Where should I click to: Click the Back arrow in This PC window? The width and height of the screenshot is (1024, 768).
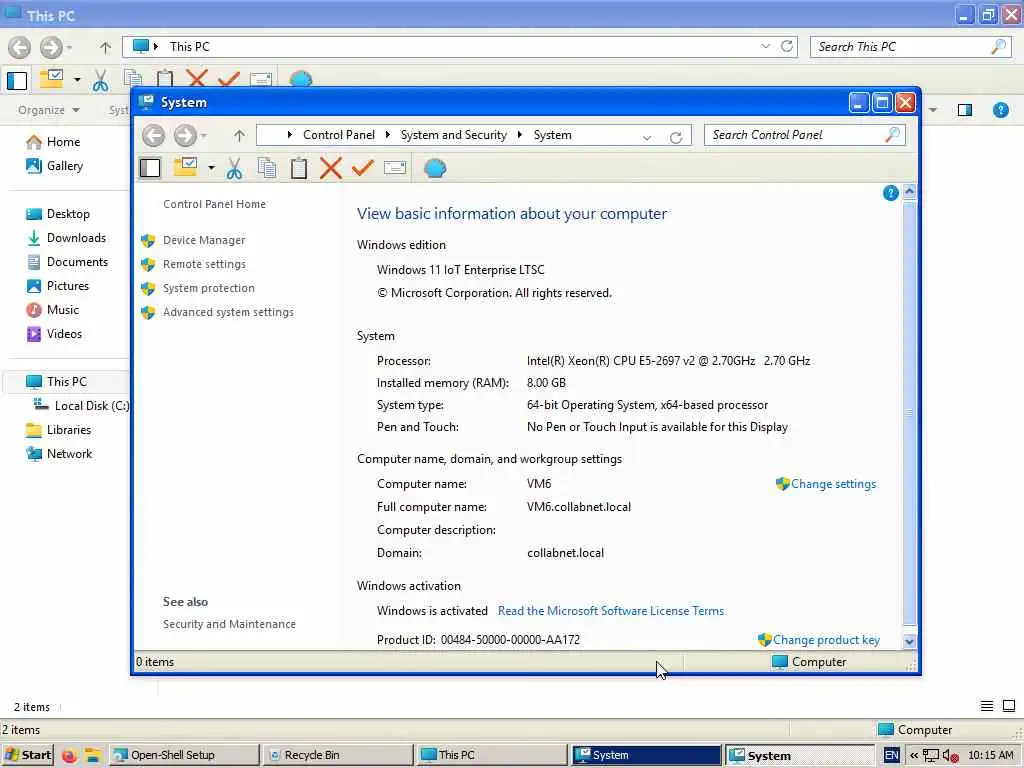point(20,47)
